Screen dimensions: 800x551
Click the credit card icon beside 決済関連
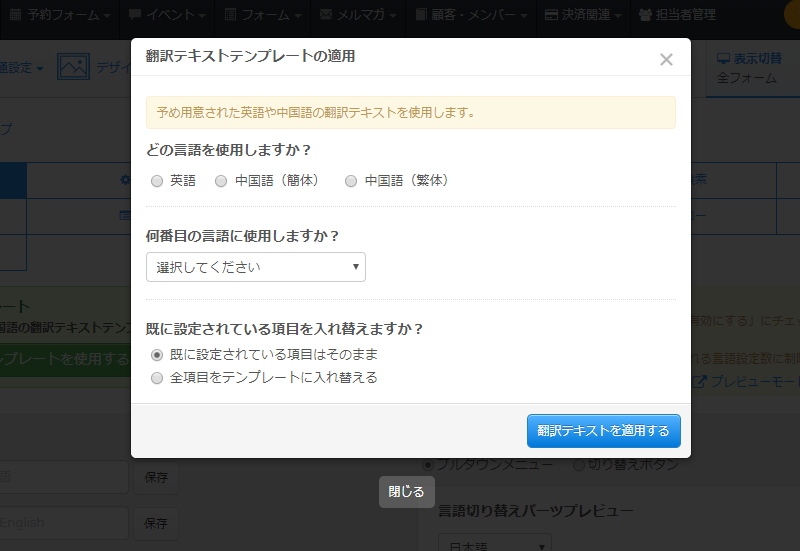coord(552,15)
